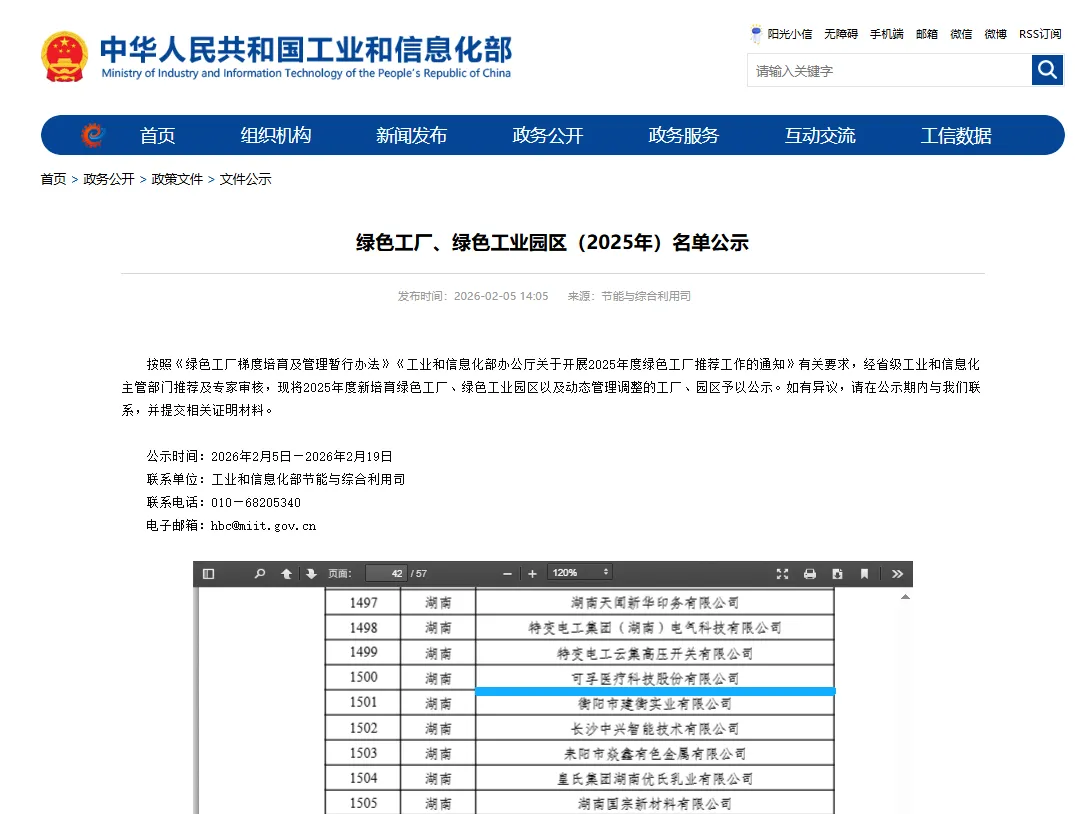Image resolution: width=1075 pixels, height=814 pixels.
Task: Click the PDF zoom out minus button
Action: (x=508, y=574)
